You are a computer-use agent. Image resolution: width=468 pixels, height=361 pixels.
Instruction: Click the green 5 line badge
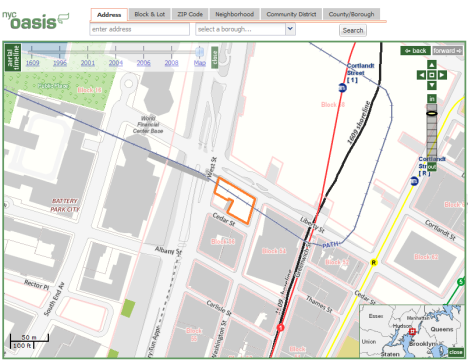pyautogui.click(x=461, y=282)
